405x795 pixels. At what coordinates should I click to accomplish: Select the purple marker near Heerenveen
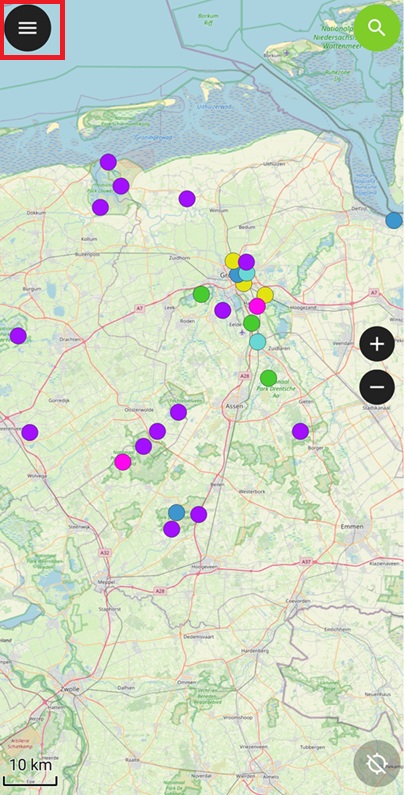tap(30, 432)
